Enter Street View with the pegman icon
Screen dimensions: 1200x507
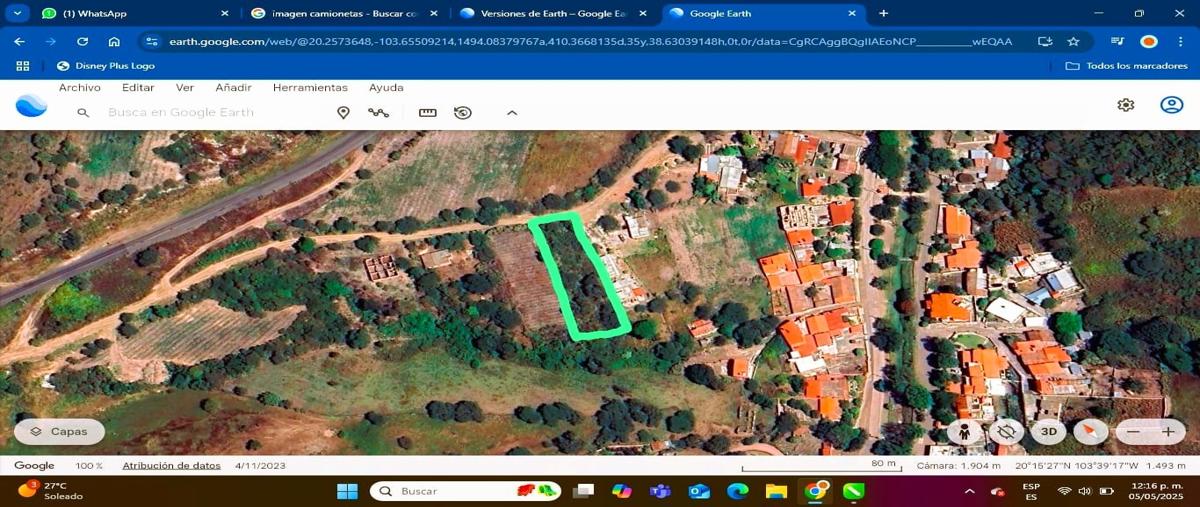coord(965,432)
